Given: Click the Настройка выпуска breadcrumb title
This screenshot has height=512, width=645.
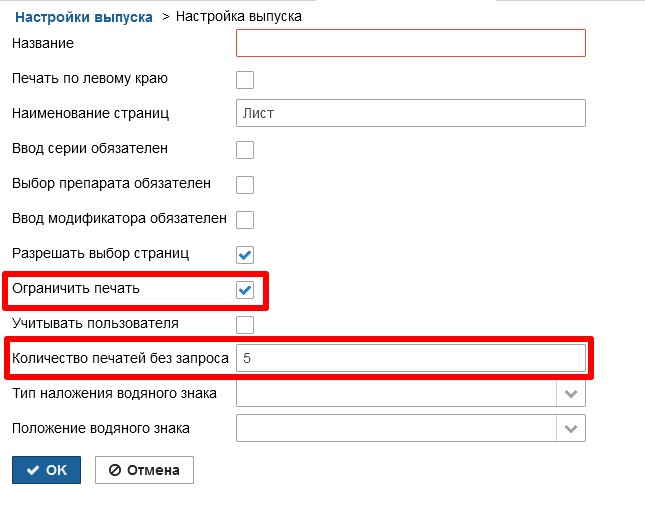Looking at the screenshot, I should pos(239,16).
